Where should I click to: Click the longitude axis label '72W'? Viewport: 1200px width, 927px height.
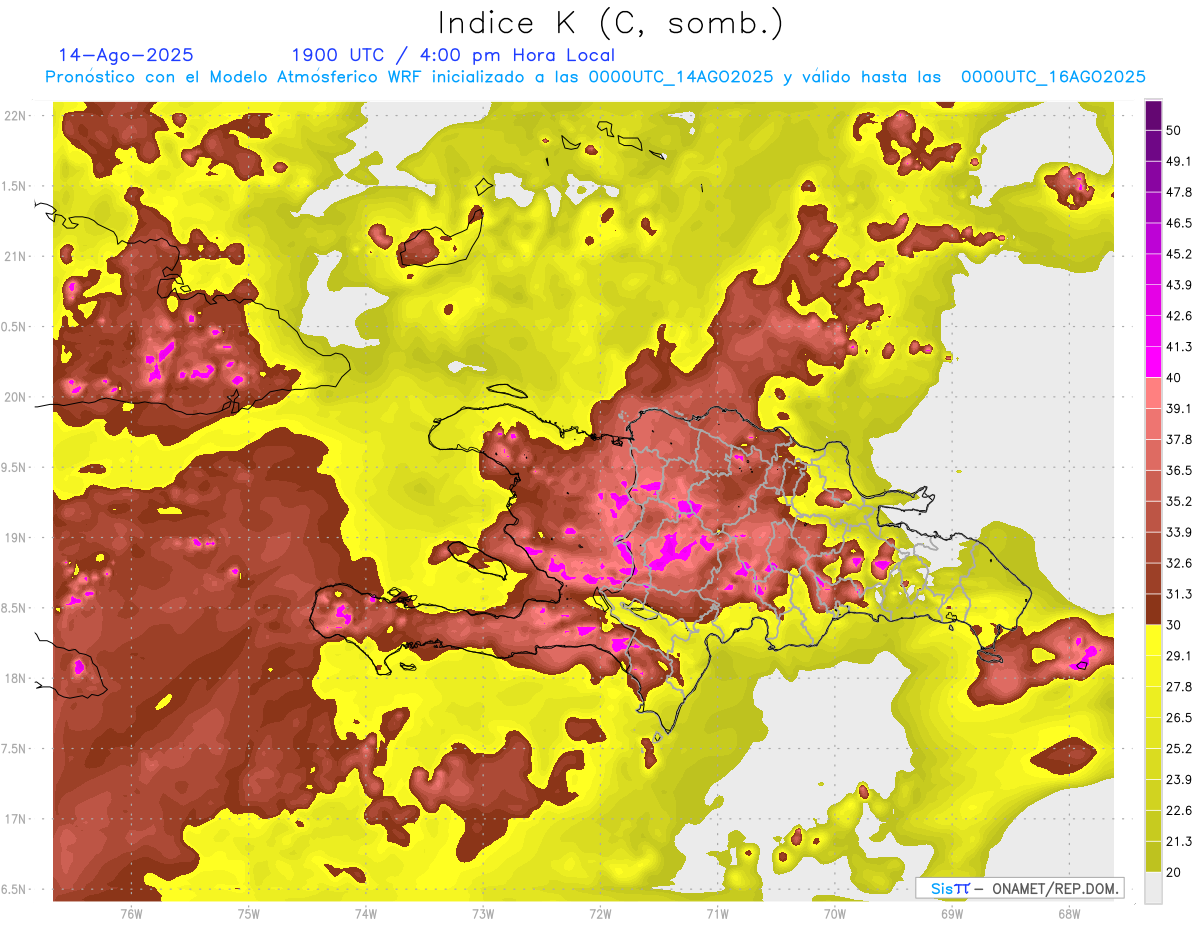pyautogui.click(x=600, y=914)
